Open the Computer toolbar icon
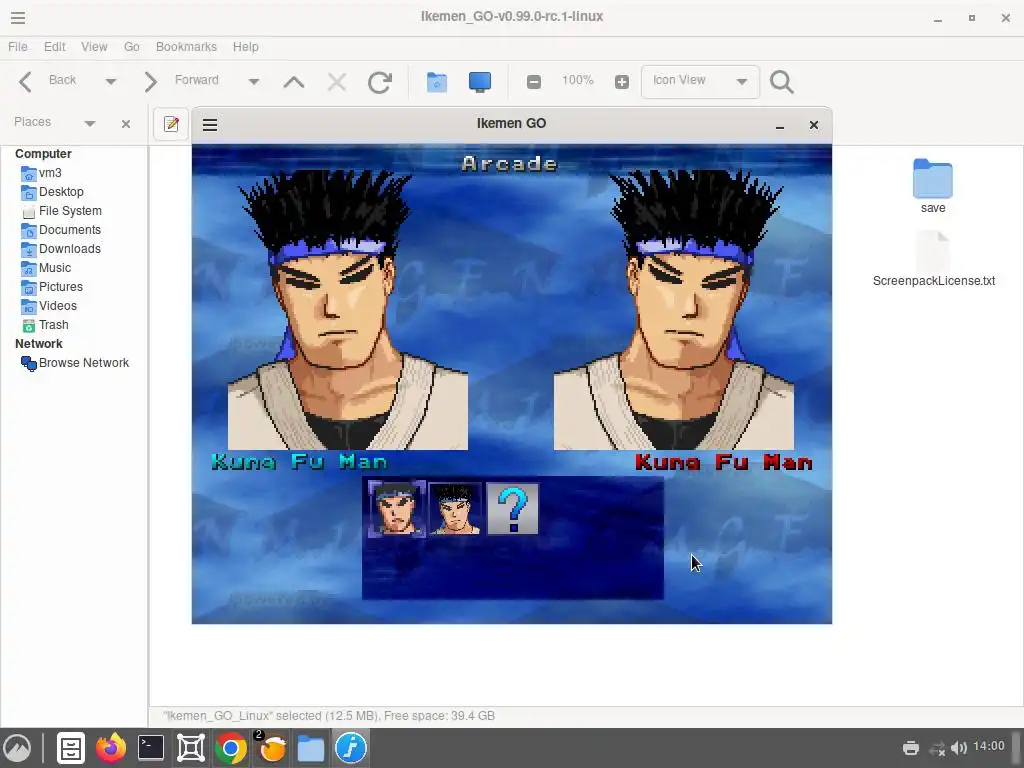The image size is (1024, 768). pyautogui.click(x=480, y=82)
